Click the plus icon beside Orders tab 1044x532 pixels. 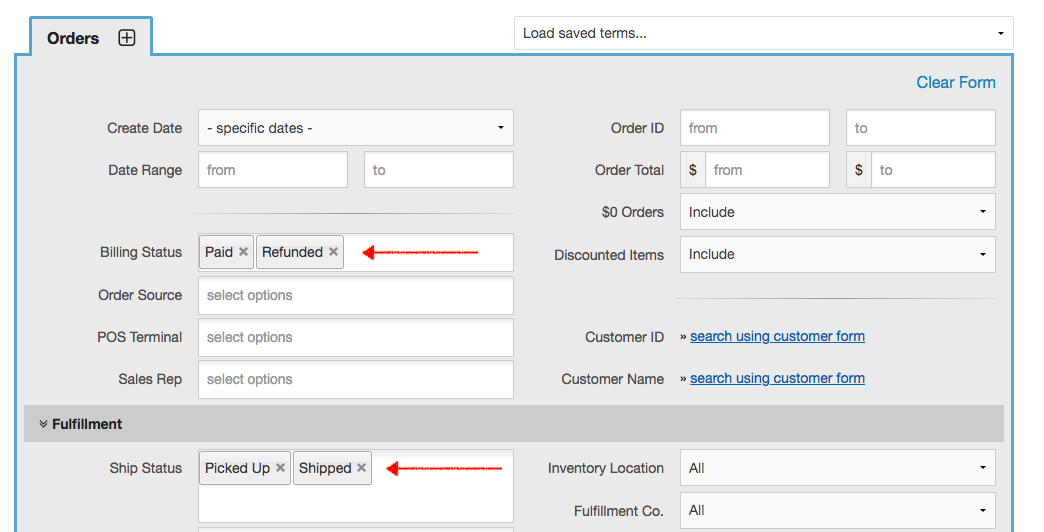[x=127, y=38]
